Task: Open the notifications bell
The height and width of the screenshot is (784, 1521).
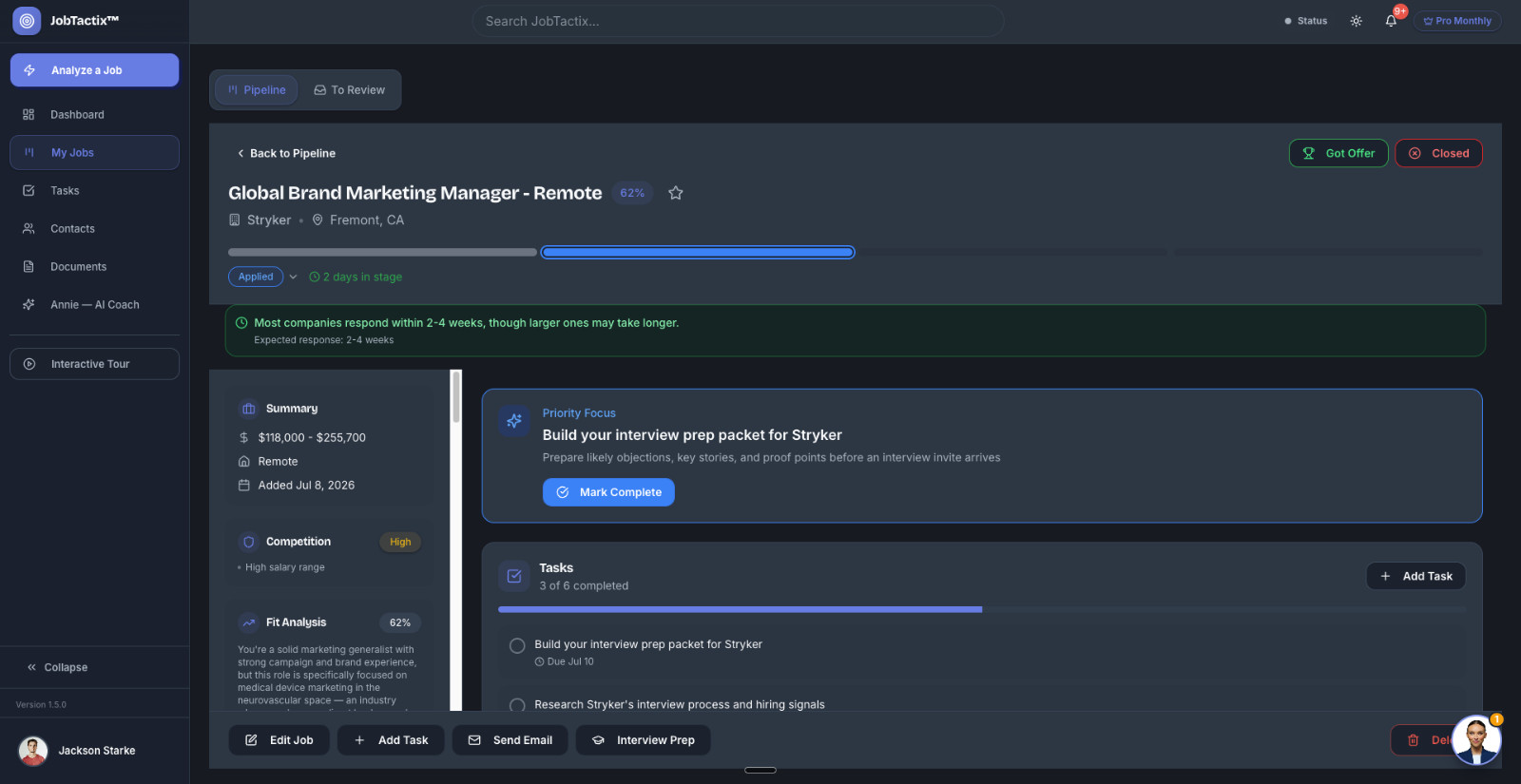Action: 1391,21
